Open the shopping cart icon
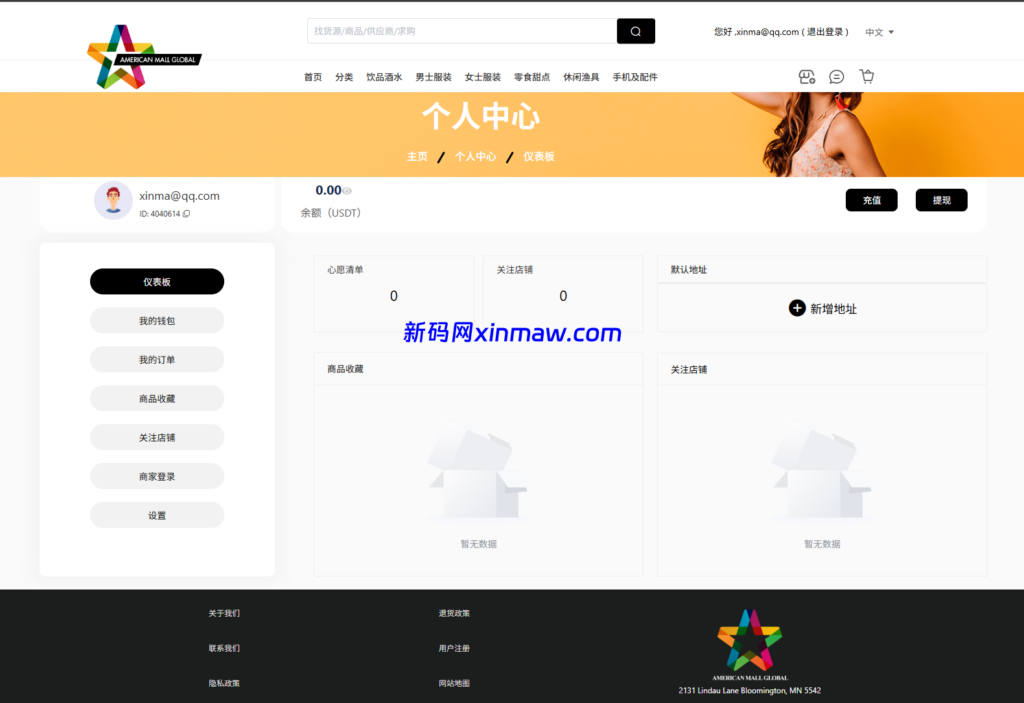 [867, 76]
